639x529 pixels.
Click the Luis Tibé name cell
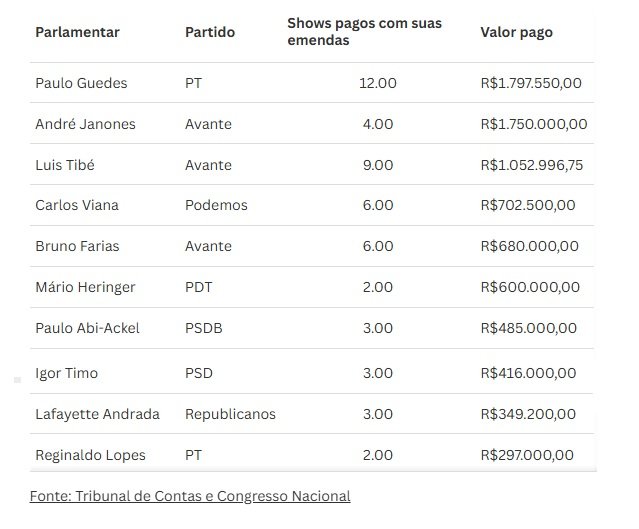pos(63,165)
